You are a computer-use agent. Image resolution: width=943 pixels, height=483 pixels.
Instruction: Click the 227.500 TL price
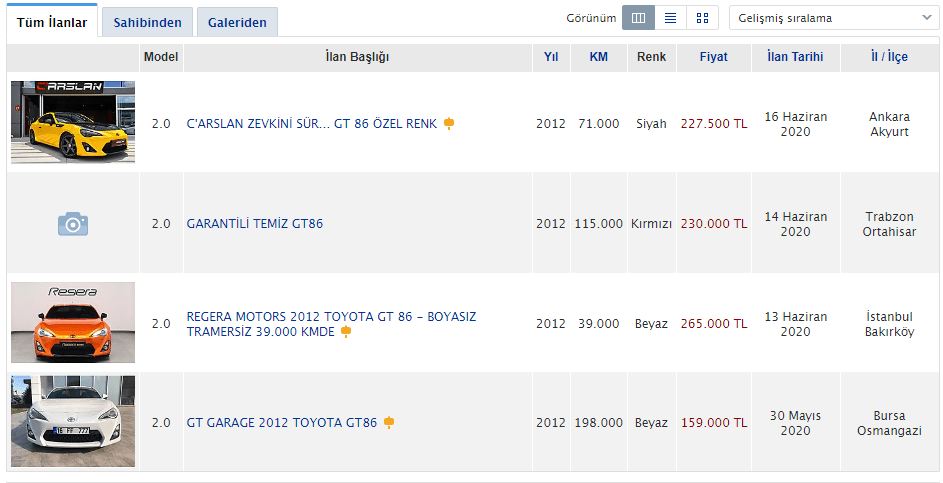click(714, 124)
